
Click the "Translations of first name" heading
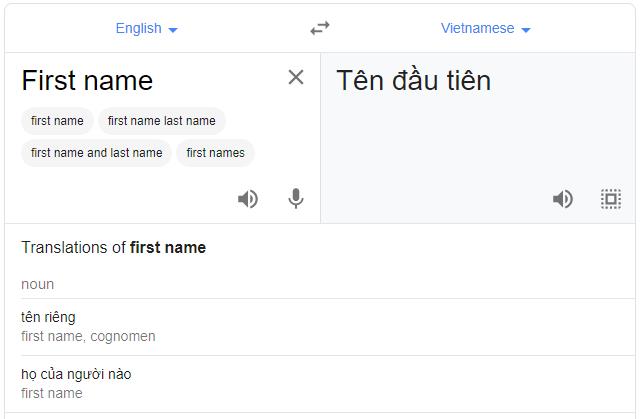click(113, 247)
